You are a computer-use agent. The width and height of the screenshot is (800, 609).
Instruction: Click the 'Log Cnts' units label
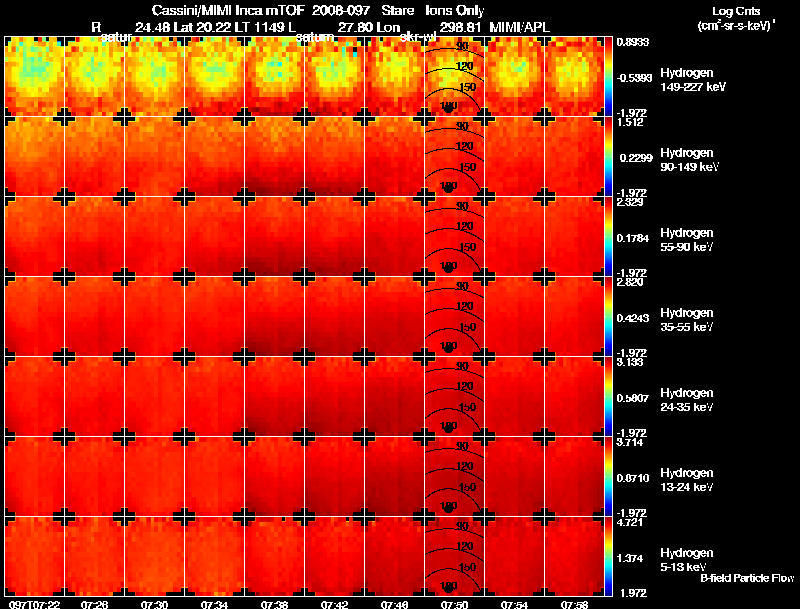735,11
